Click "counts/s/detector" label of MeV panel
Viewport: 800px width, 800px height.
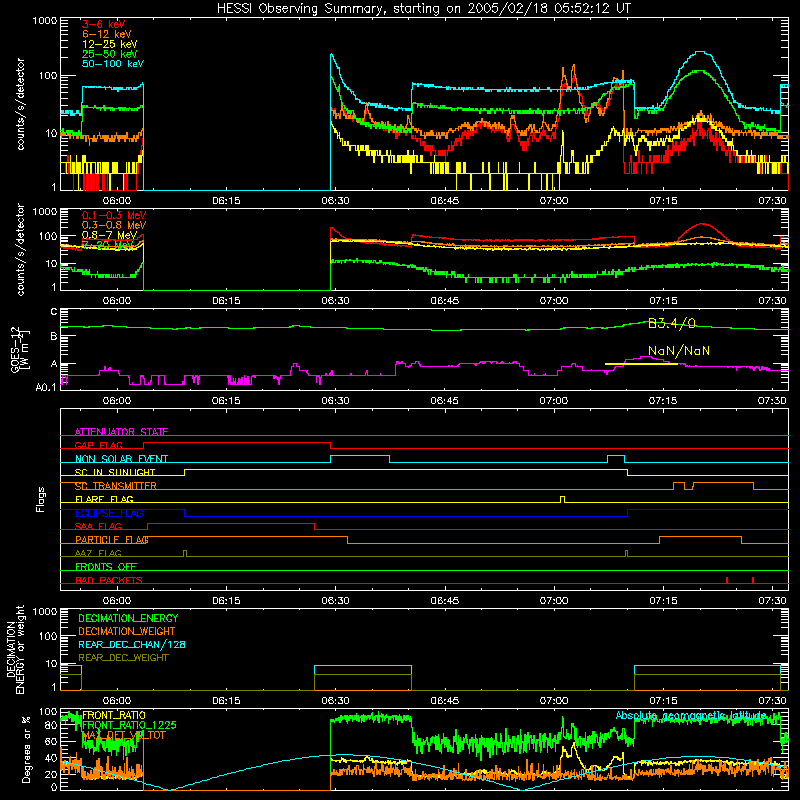(x=20, y=249)
